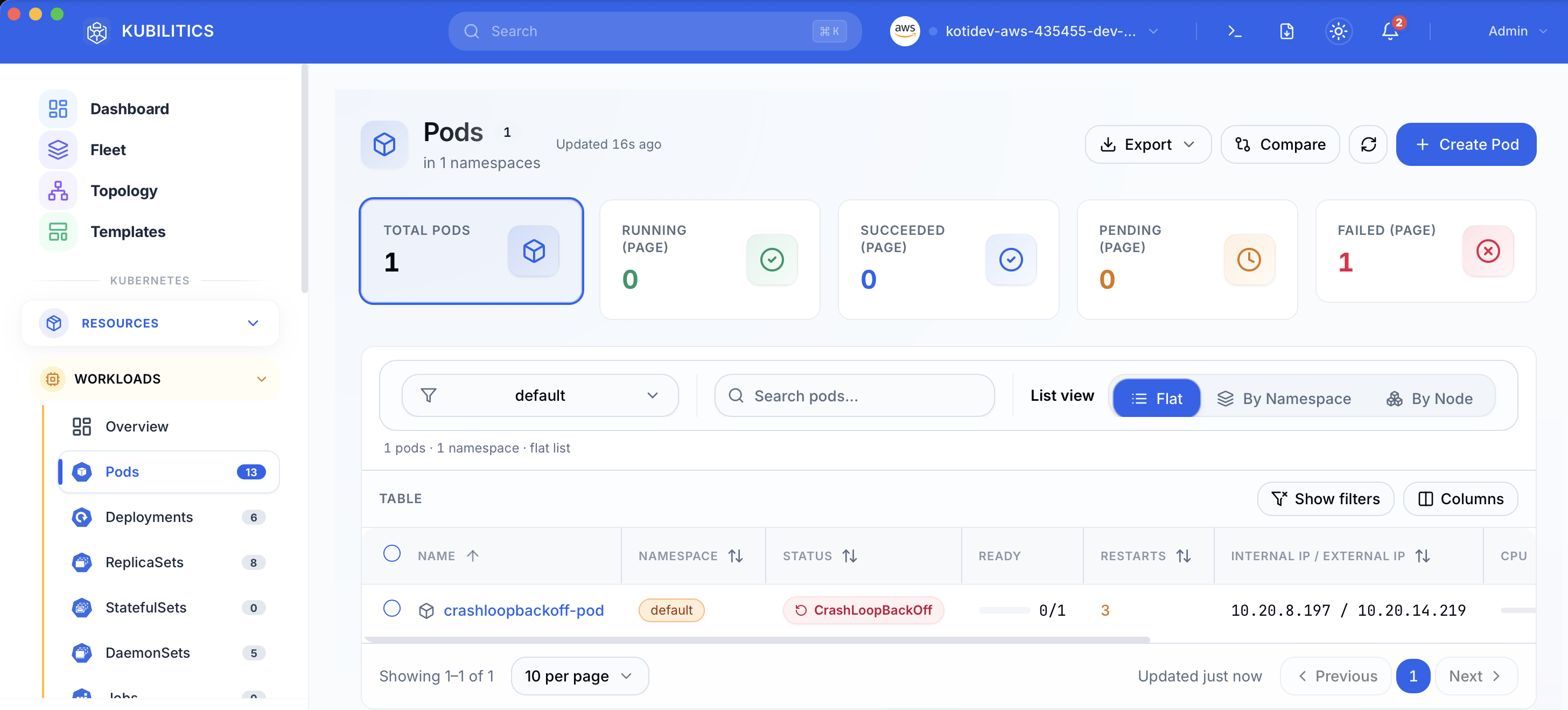This screenshot has width=1568, height=710.
Task: Open notifications bell with 2 alerts
Action: 1390,31
